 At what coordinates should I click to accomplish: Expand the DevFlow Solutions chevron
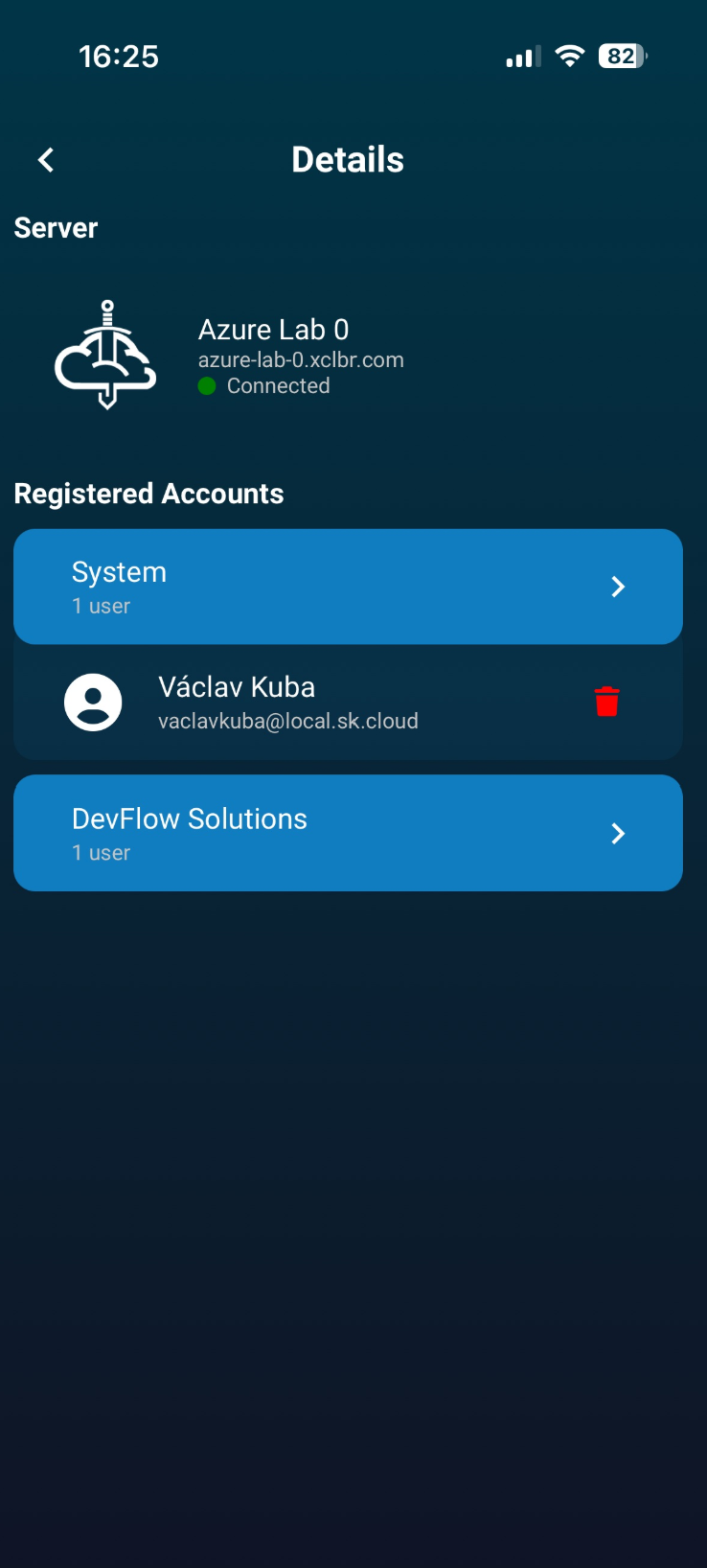coord(618,834)
